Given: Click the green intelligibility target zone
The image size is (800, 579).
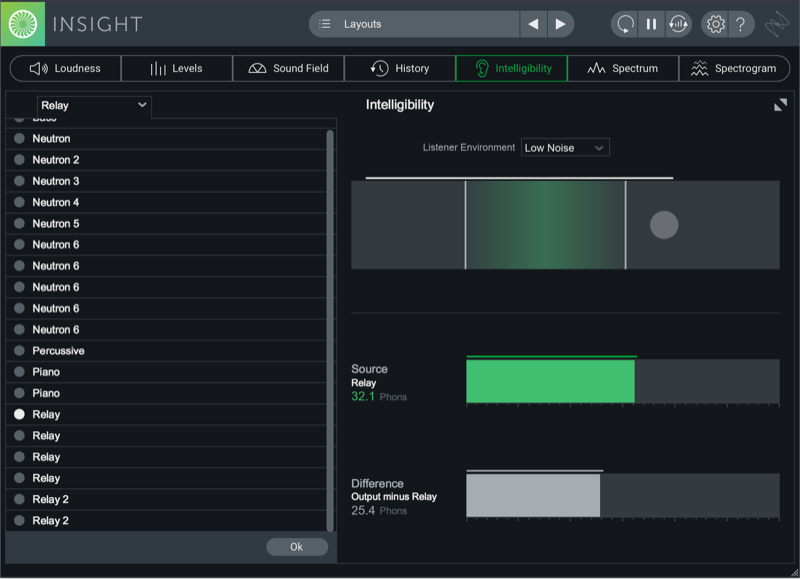Looking at the screenshot, I should point(545,225).
